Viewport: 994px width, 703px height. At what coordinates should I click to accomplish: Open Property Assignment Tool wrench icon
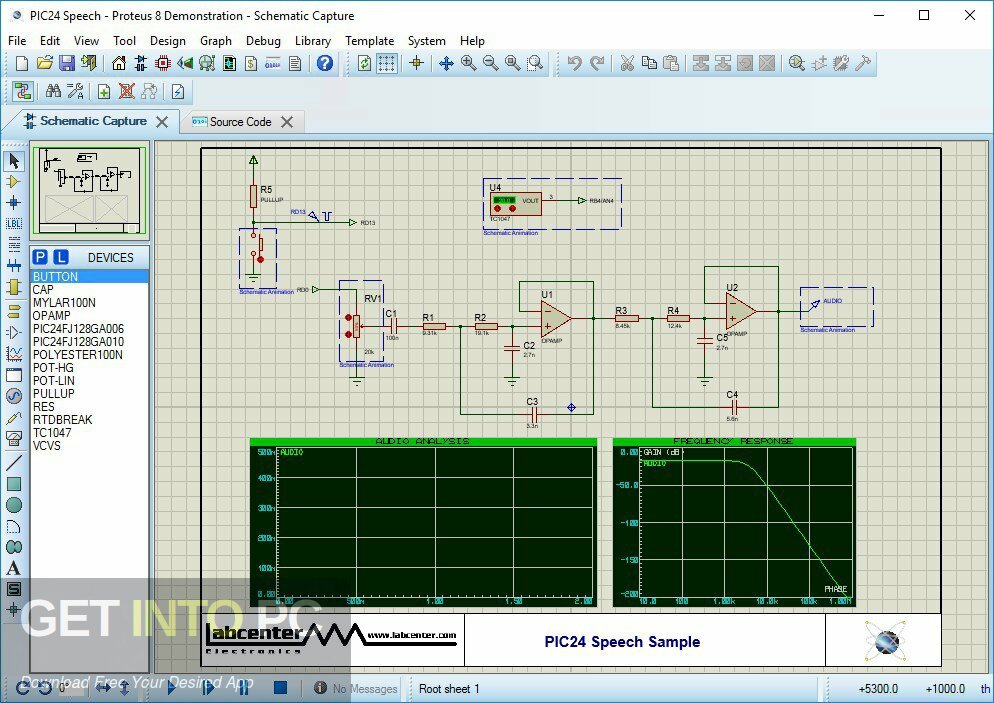point(75,92)
